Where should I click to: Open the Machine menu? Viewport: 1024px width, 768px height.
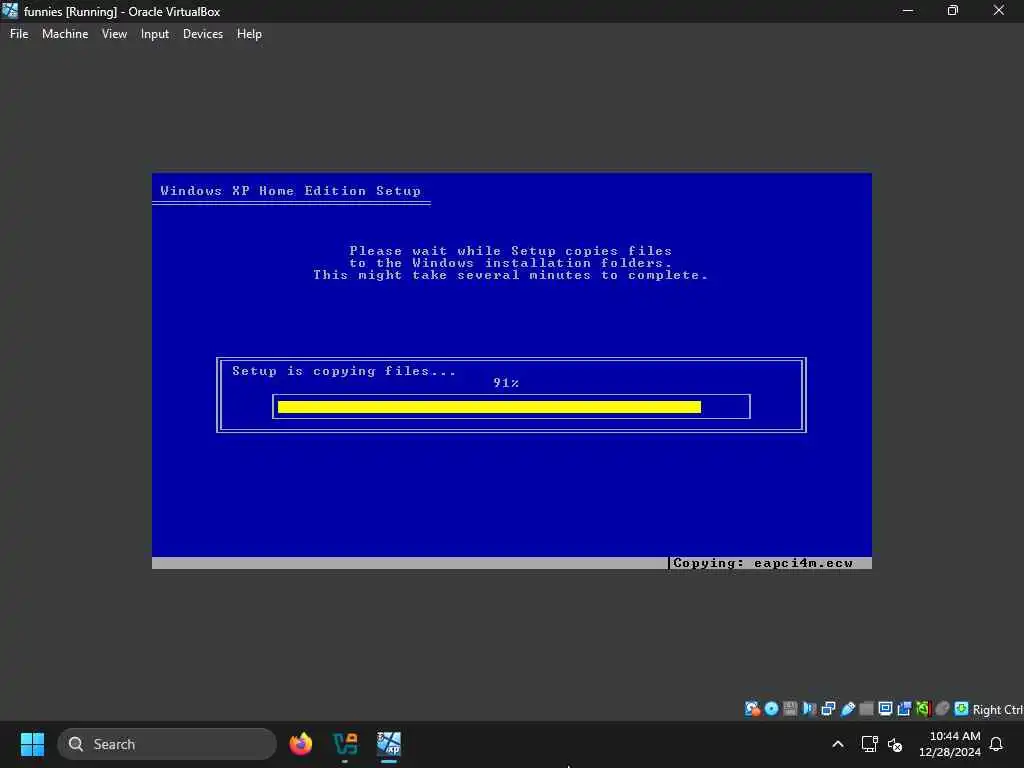(65, 34)
